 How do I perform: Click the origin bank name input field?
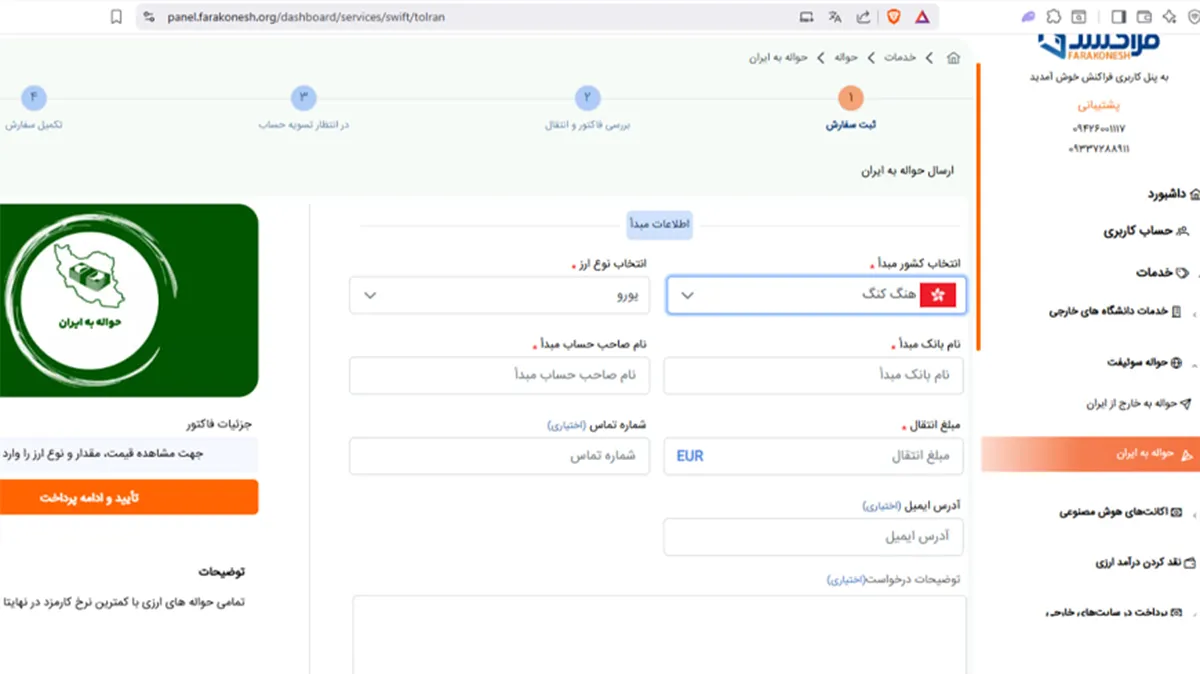(x=814, y=376)
